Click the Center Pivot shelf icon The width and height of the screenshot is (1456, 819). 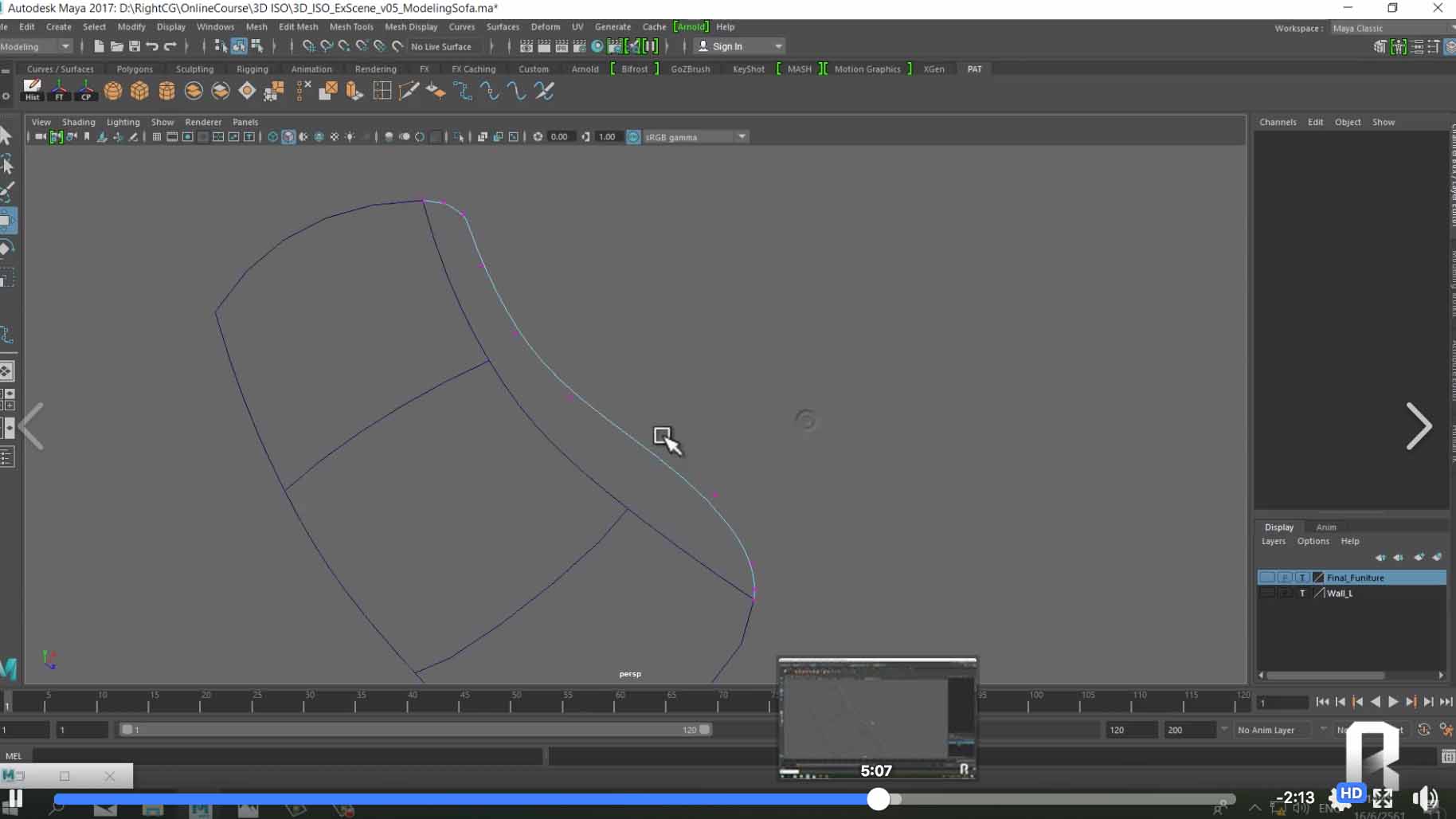coord(86,90)
